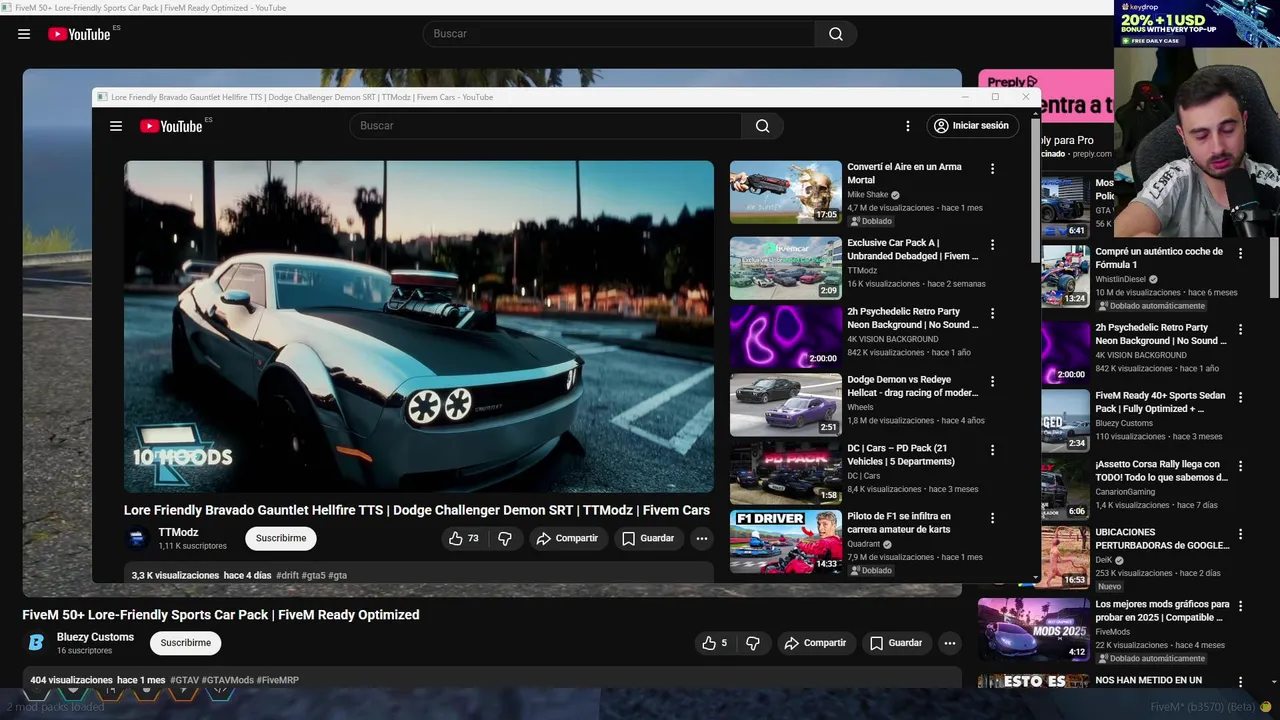Image resolution: width=1280 pixels, height=720 pixels.
Task: Click Guardar under TTModz video
Action: pos(648,538)
